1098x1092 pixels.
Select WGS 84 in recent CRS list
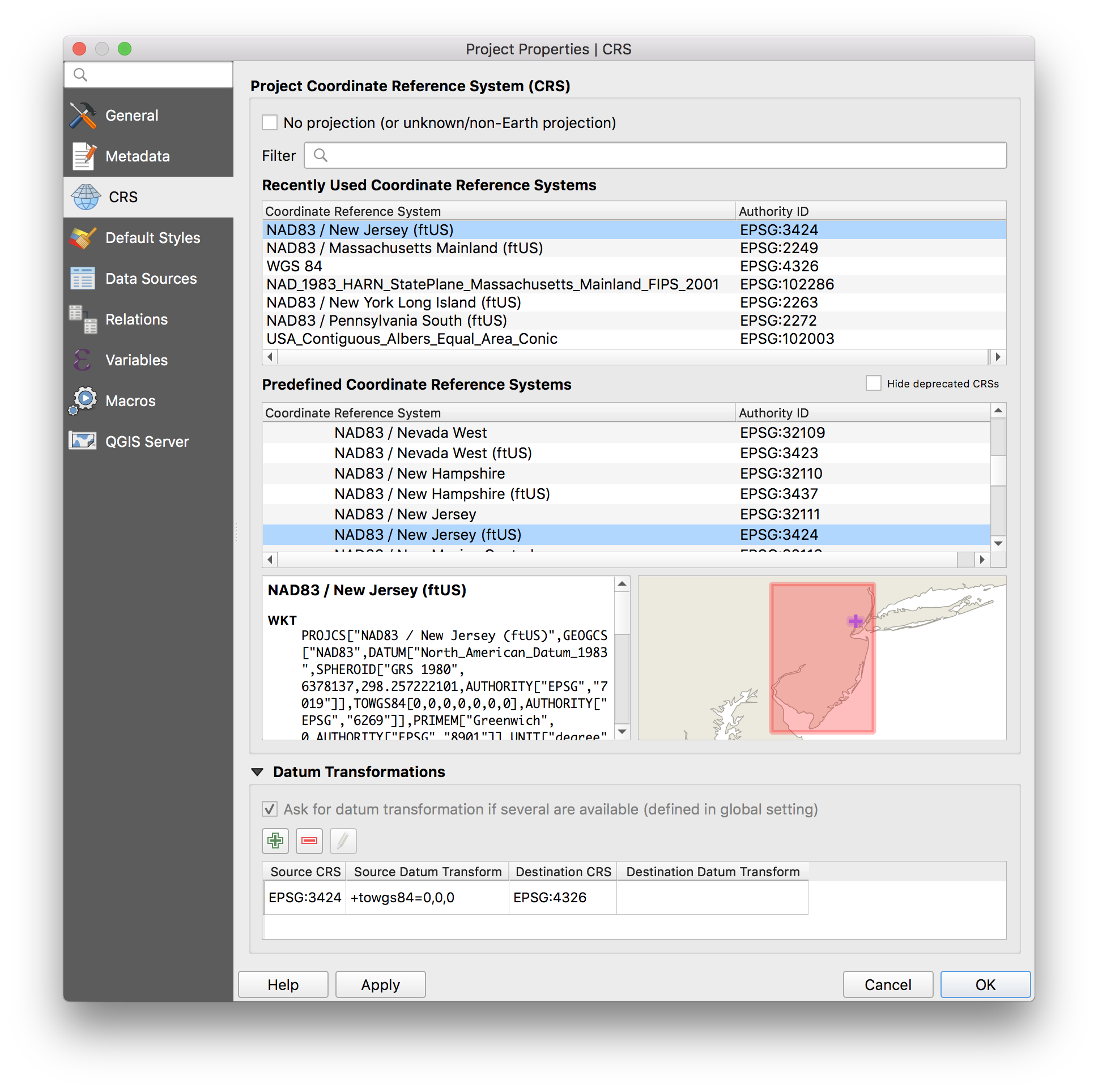pos(295,266)
